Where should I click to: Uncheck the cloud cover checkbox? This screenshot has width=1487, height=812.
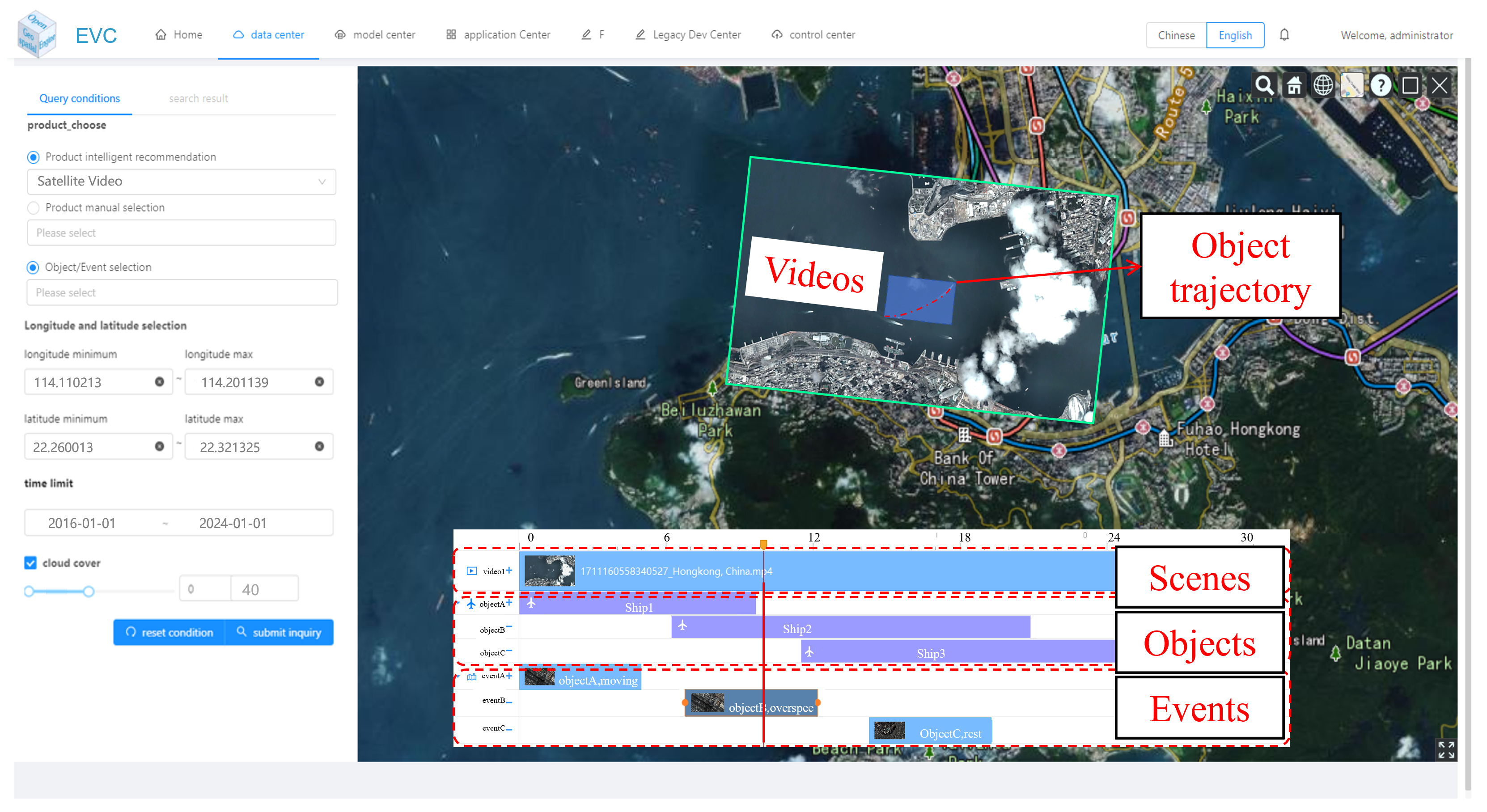pos(30,562)
